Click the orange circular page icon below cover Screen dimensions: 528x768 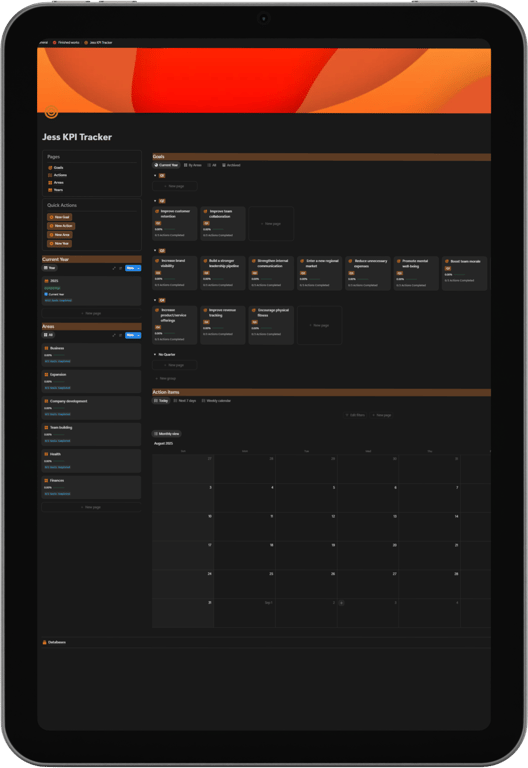click(x=51, y=112)
